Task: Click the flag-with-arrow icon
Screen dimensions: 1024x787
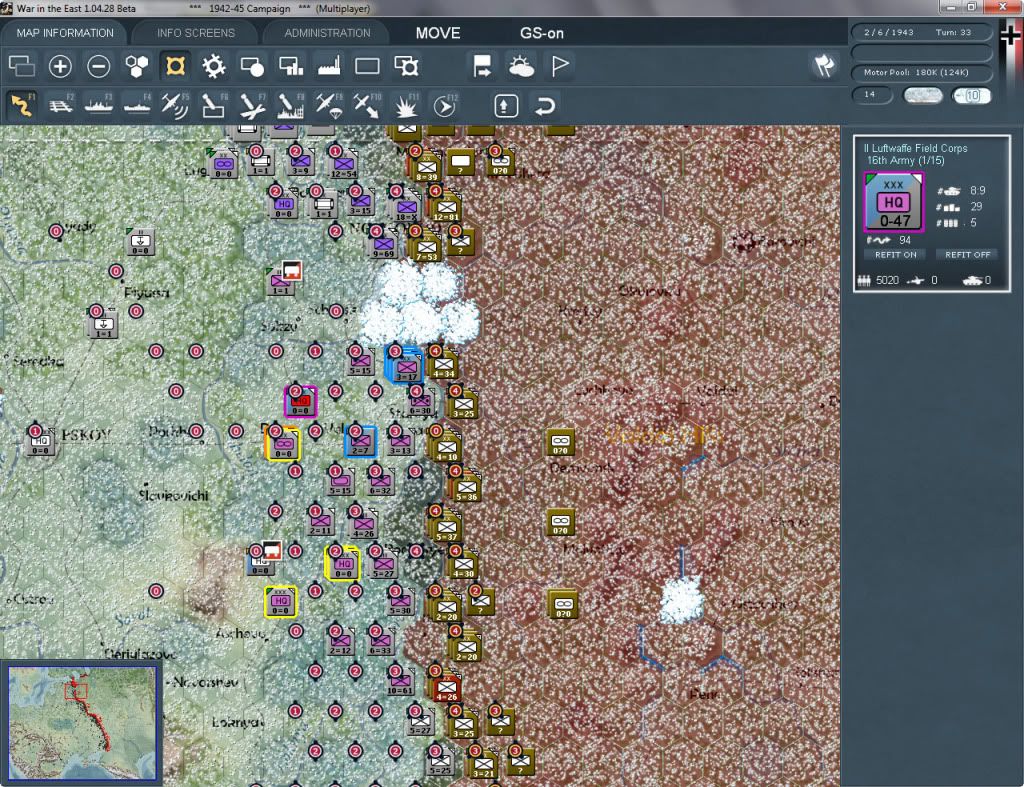Action: [x=482, y=66]
